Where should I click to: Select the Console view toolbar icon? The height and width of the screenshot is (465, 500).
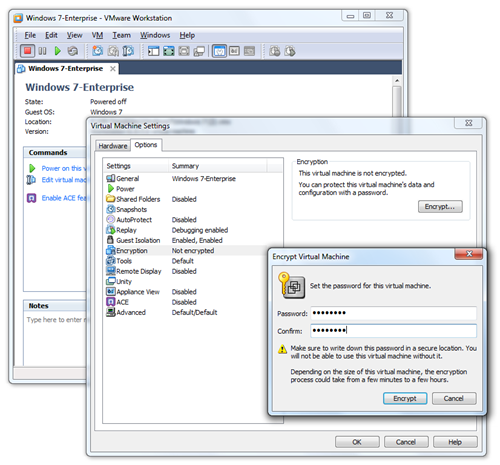(x=249, y=51)
